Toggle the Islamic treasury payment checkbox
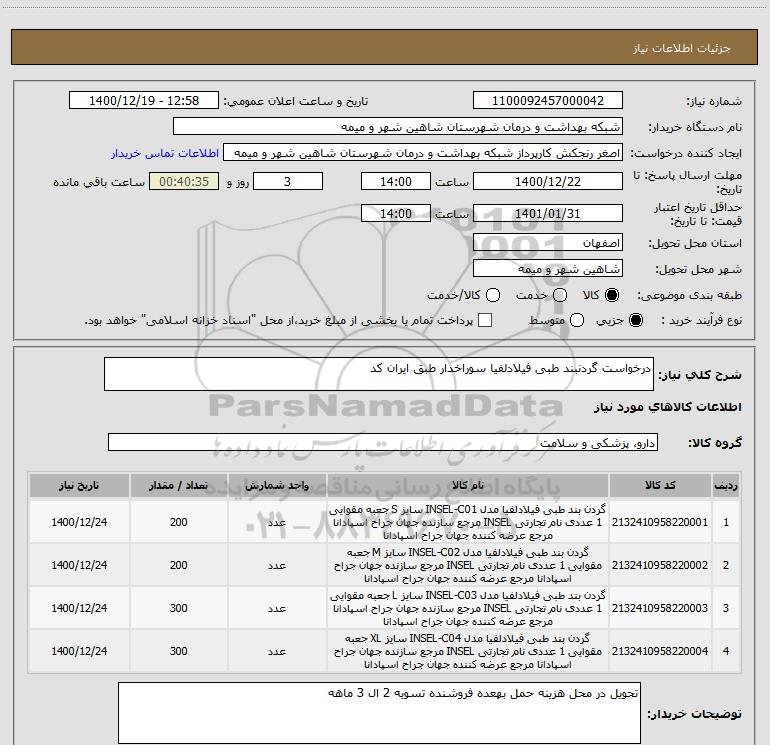Image resolution: width=770 pixels, height=745 pixels. click(x=485, y=320)
